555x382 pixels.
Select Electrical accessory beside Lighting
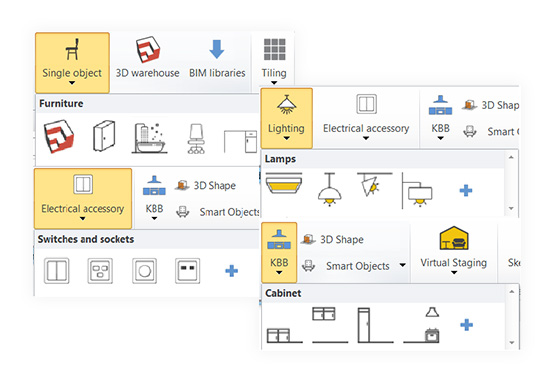(x=366, y=116)
